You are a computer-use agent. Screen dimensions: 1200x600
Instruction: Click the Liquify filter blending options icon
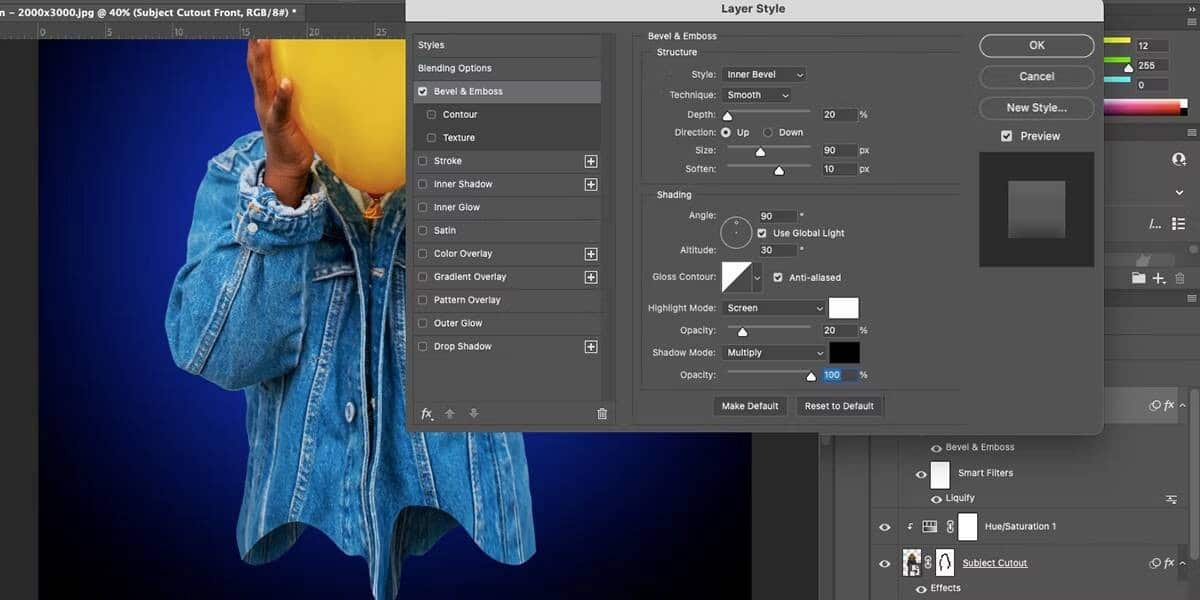1170,498
